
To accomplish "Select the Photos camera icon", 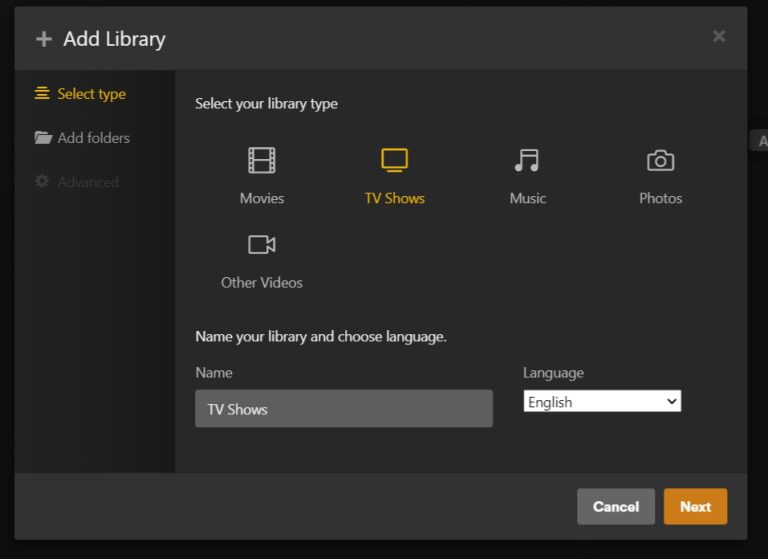I will coord(660,160).
